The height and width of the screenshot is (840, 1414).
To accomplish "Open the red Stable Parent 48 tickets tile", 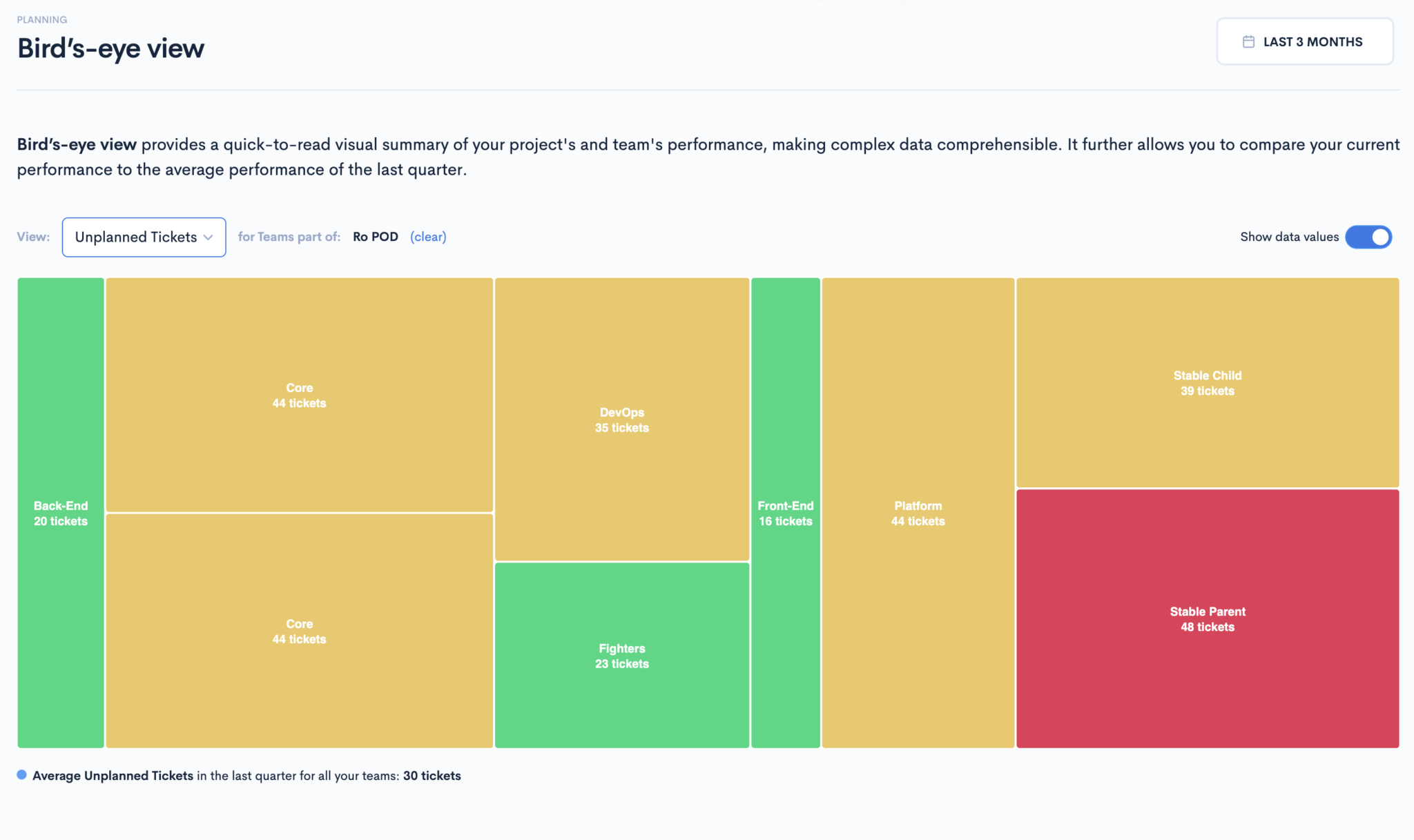I will pyautogui.click(x=1208, y=618).
